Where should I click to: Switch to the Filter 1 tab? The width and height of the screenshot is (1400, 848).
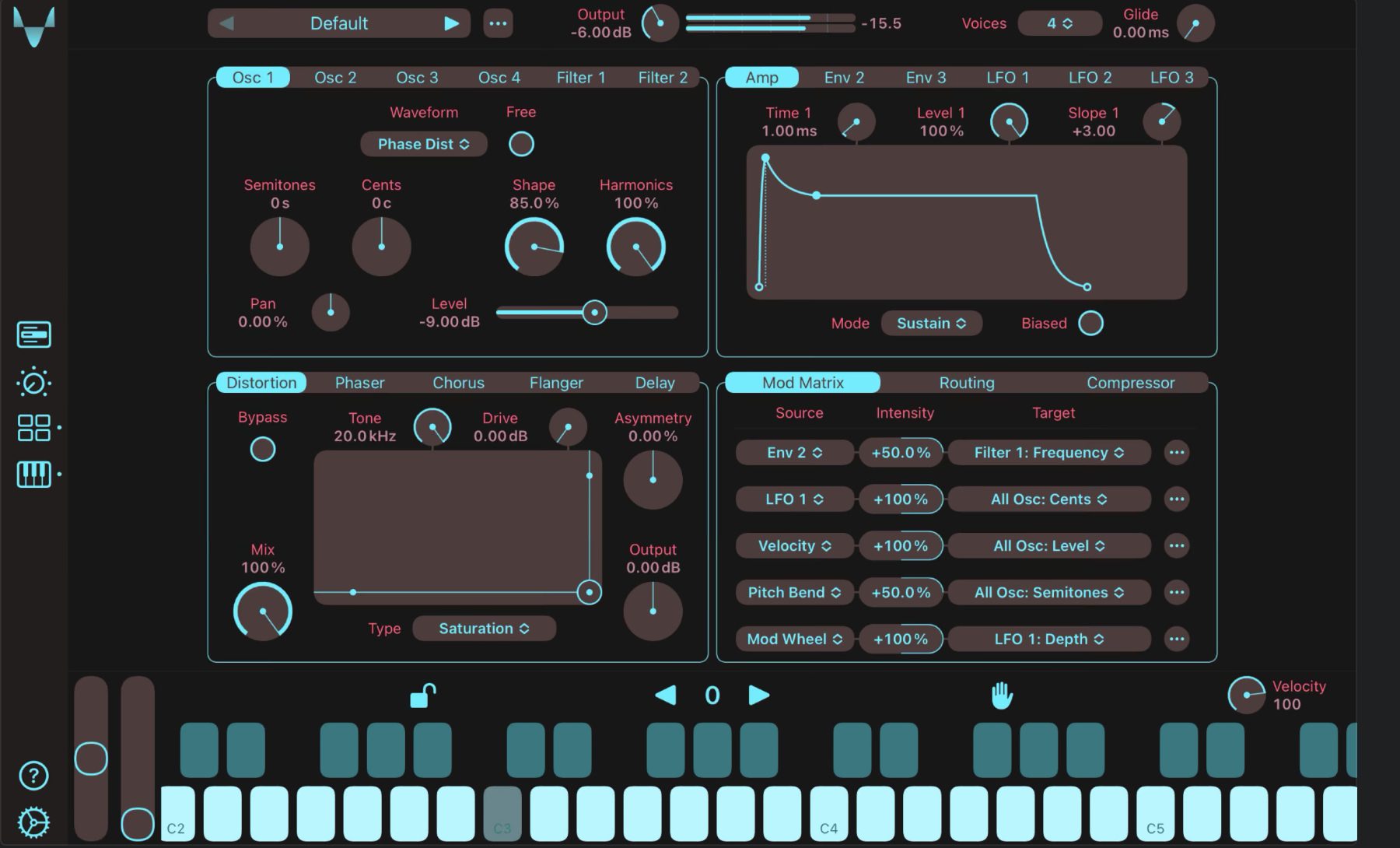[580, 77]
